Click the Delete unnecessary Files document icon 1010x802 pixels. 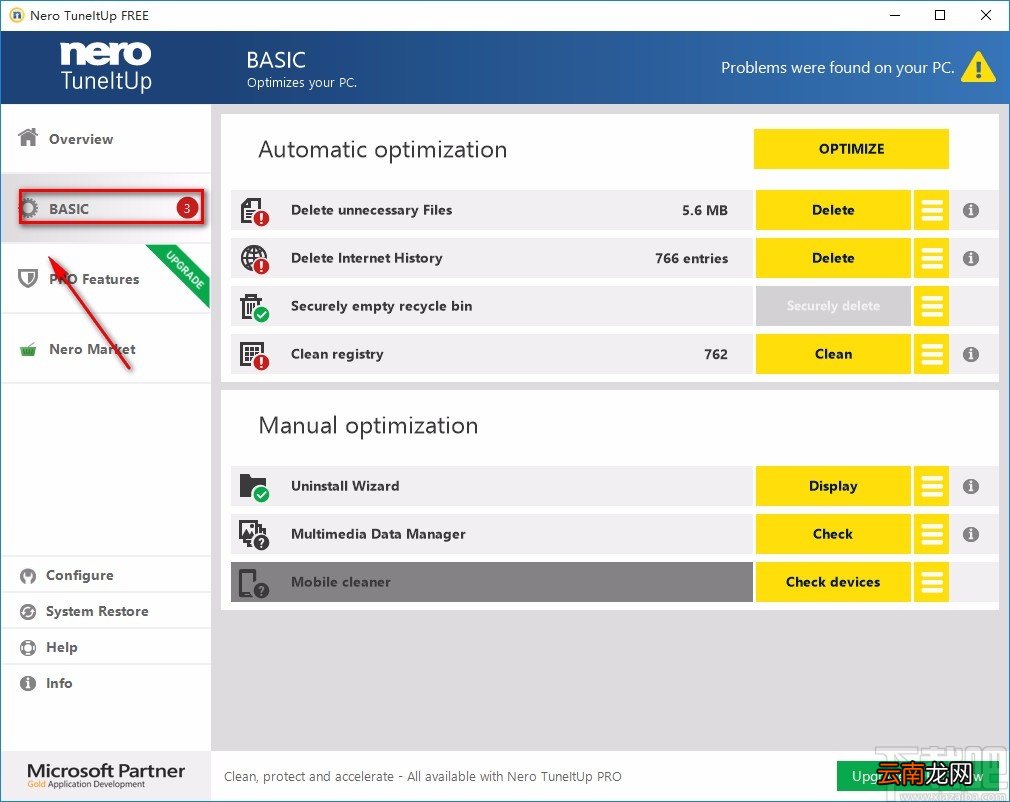(254, 211)
